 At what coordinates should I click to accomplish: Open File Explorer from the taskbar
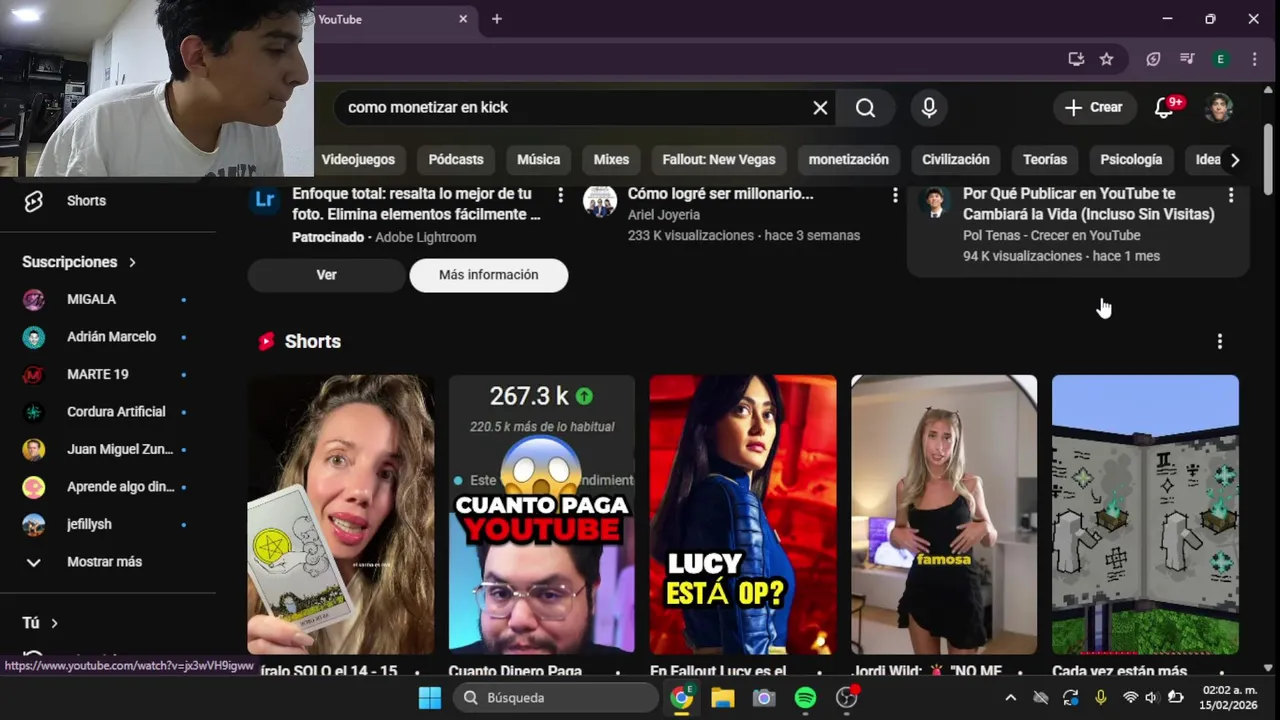[723, 698]
